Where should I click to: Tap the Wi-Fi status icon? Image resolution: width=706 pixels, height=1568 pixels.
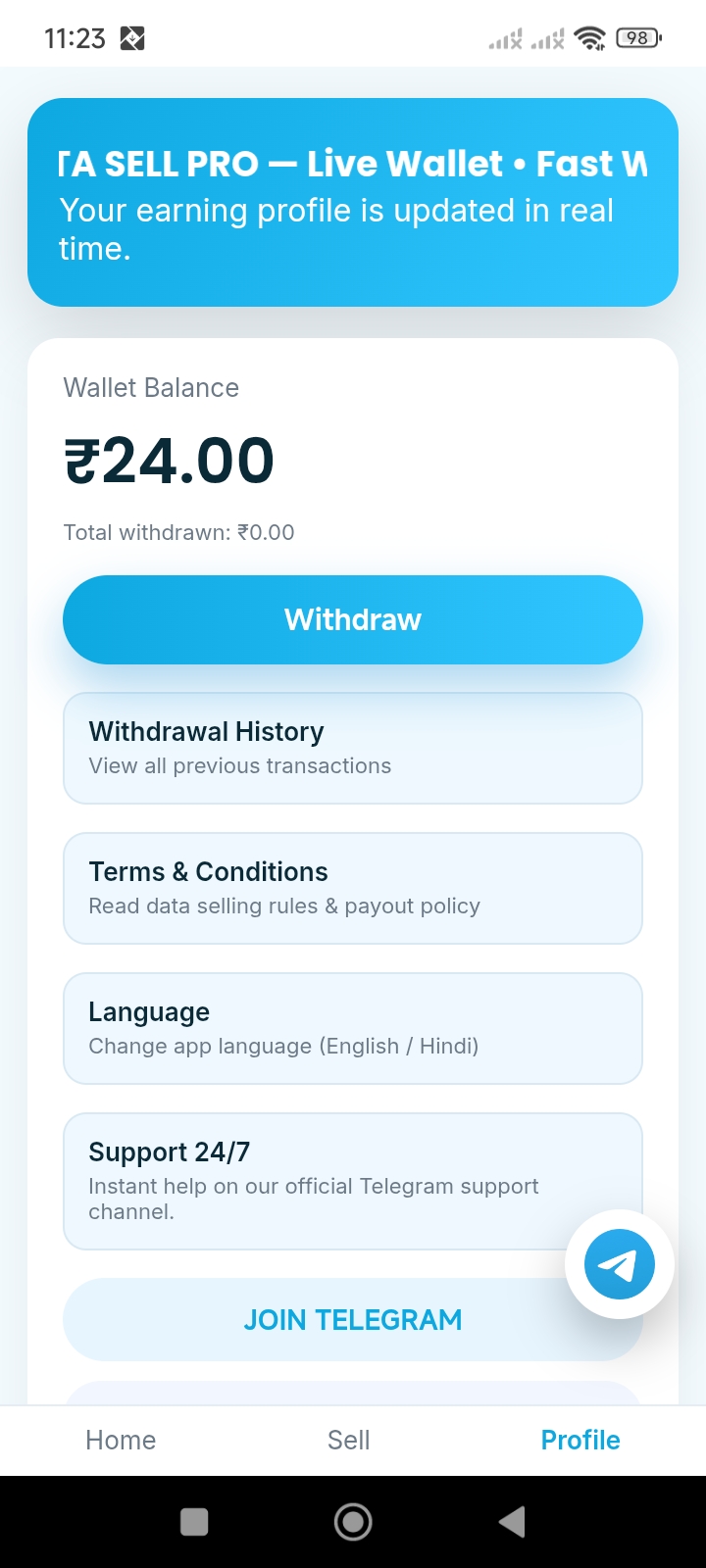[x=590, y=38]
